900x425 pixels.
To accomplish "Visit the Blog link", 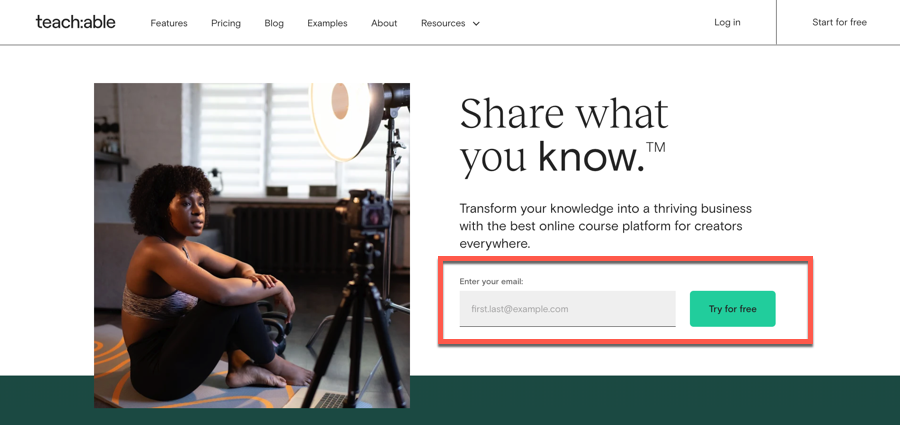I will [x=274, y=23].
